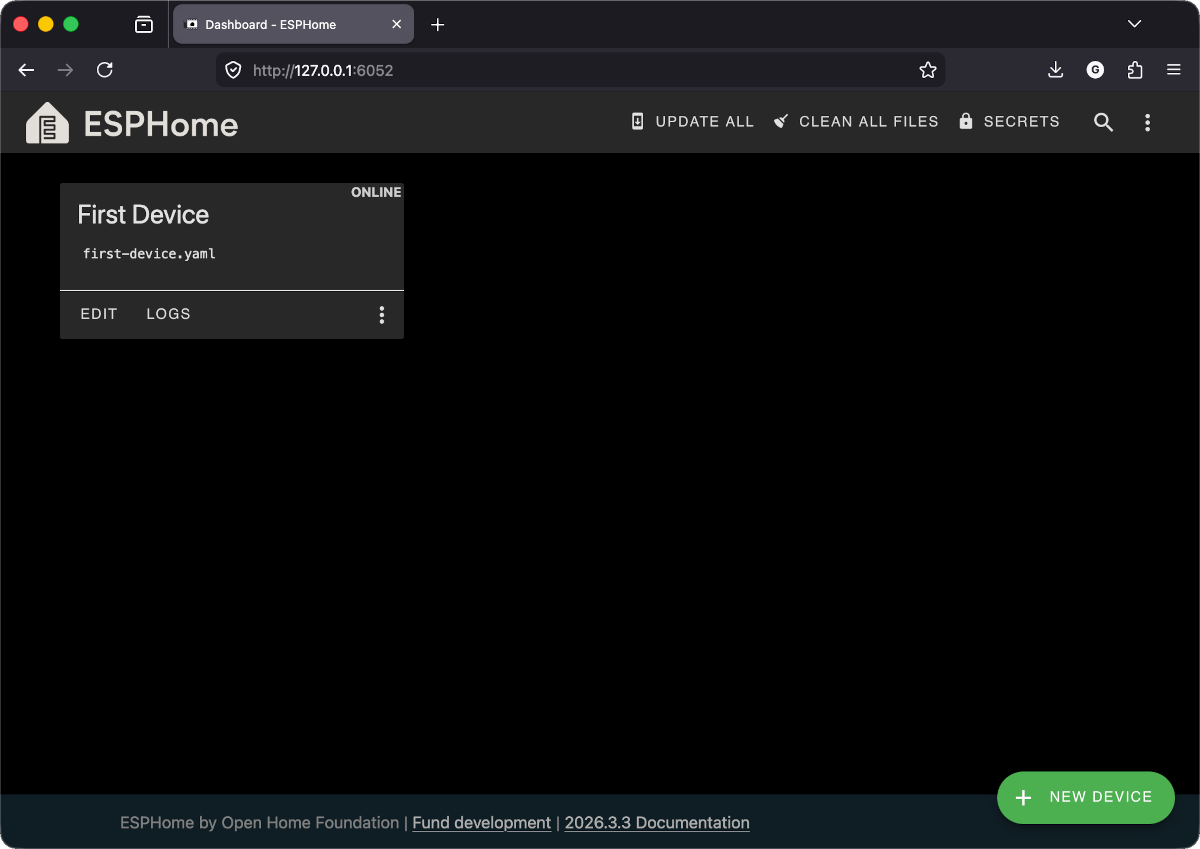Click the Update All download icon
The image size is (1200, 849).
pyautogui.click(x=638, y=121)
